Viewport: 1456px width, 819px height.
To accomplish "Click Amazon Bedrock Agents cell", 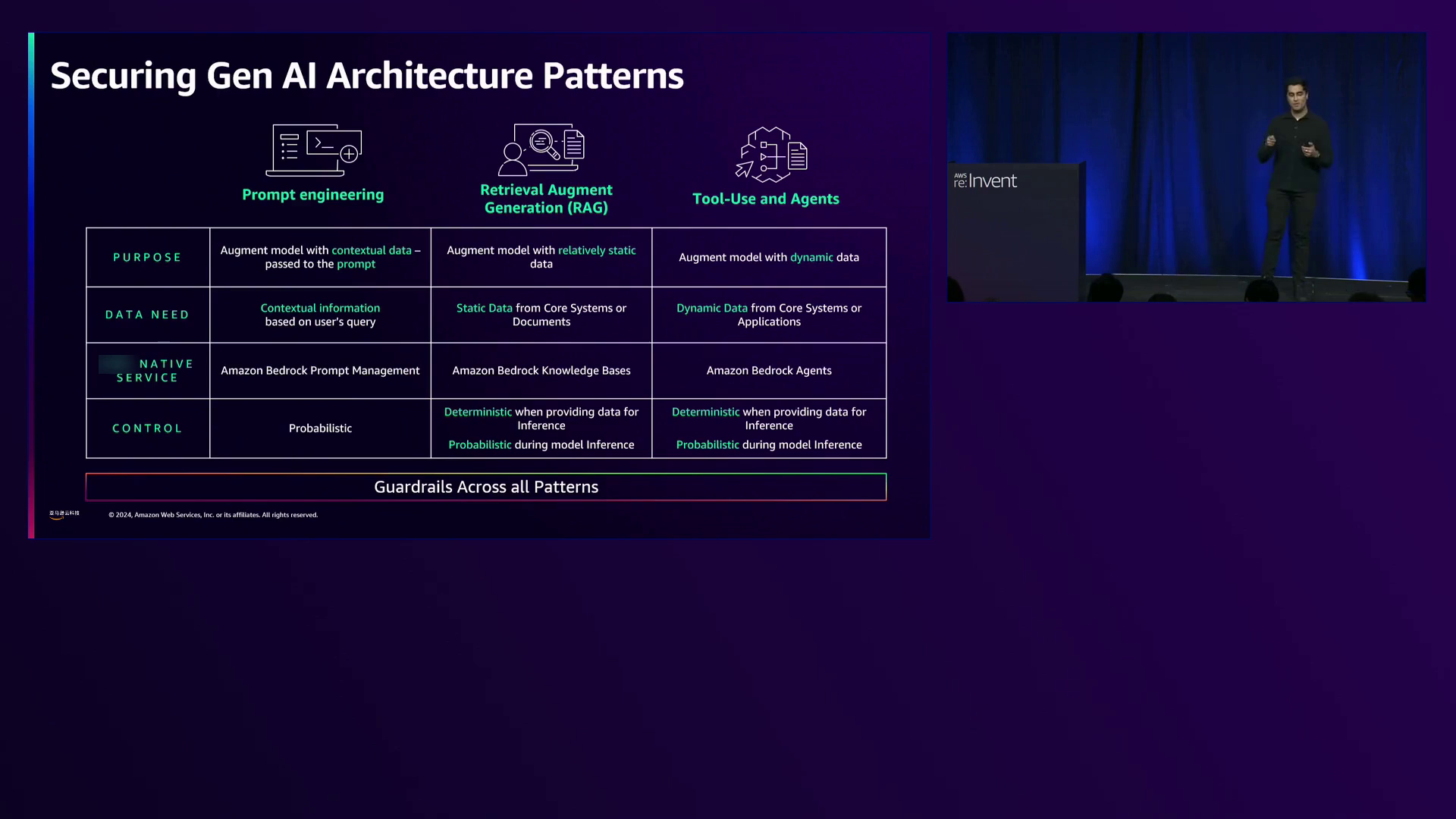I will [x=768, y=371].
